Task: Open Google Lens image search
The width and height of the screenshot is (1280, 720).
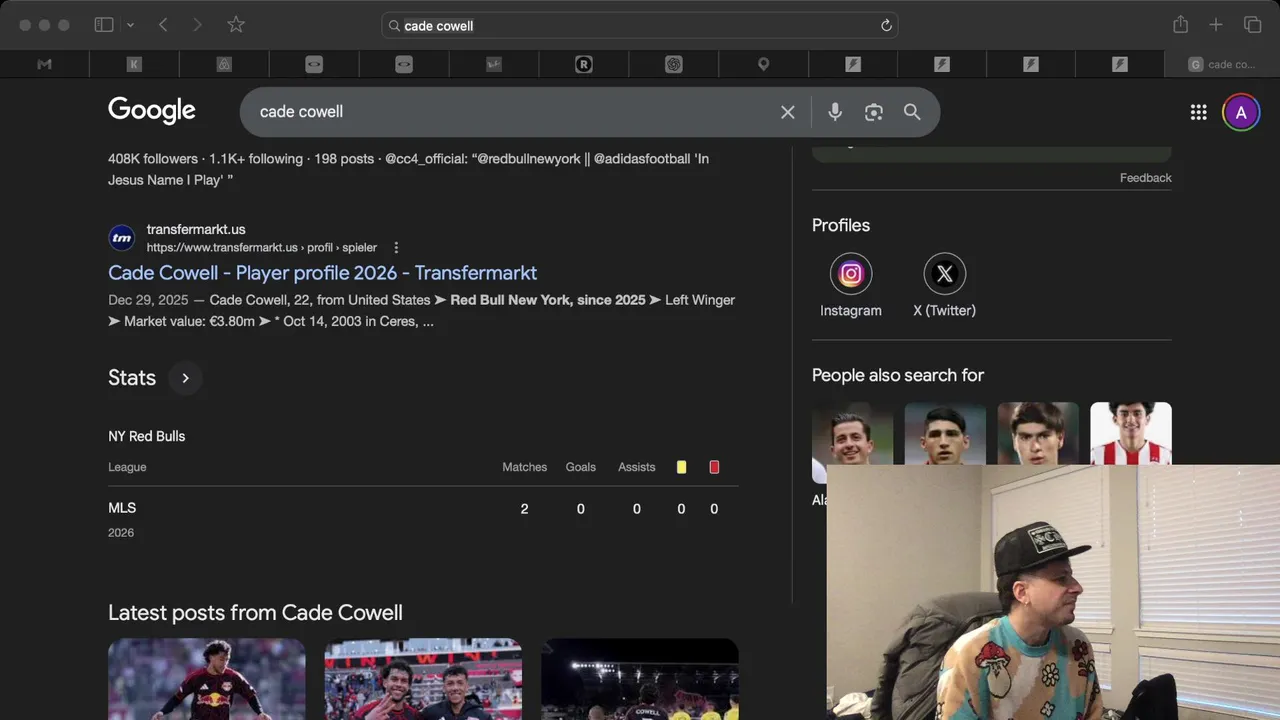Action: pos(874,112)
